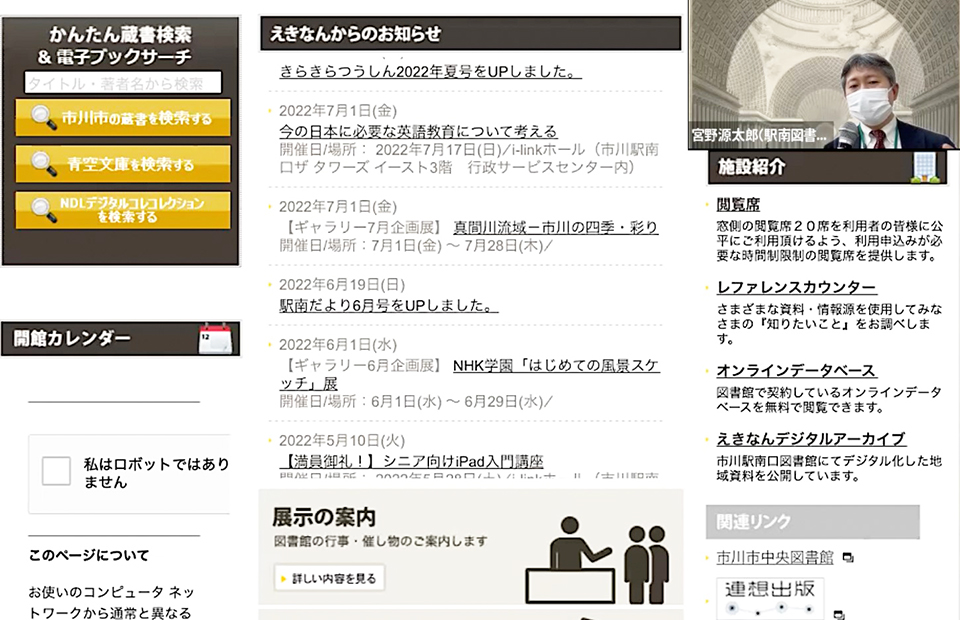Open the えきなんデジタルアーカイブ link

pyautogui.click(x=810, y=438)
